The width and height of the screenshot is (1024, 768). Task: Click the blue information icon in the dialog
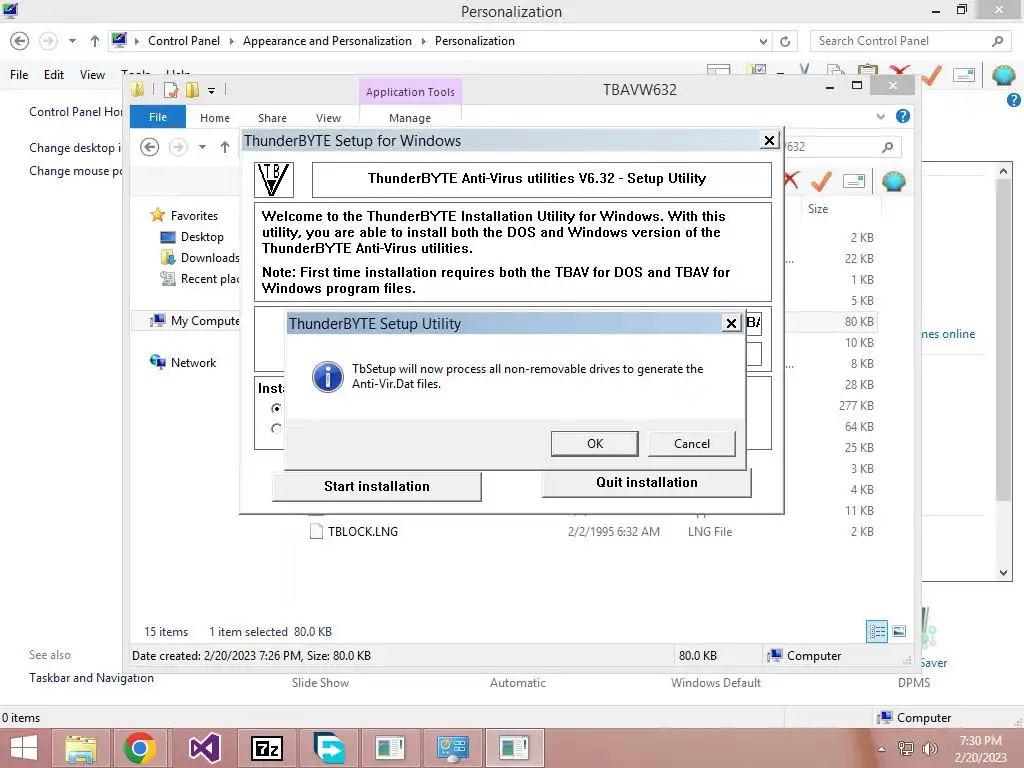point(328,377)
